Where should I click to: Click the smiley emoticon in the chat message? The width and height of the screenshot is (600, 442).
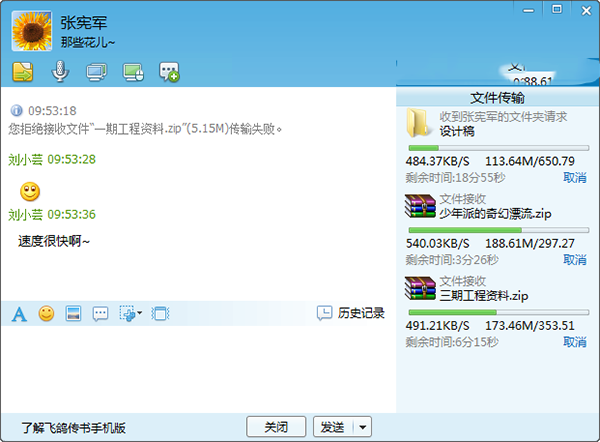point(30,191)
